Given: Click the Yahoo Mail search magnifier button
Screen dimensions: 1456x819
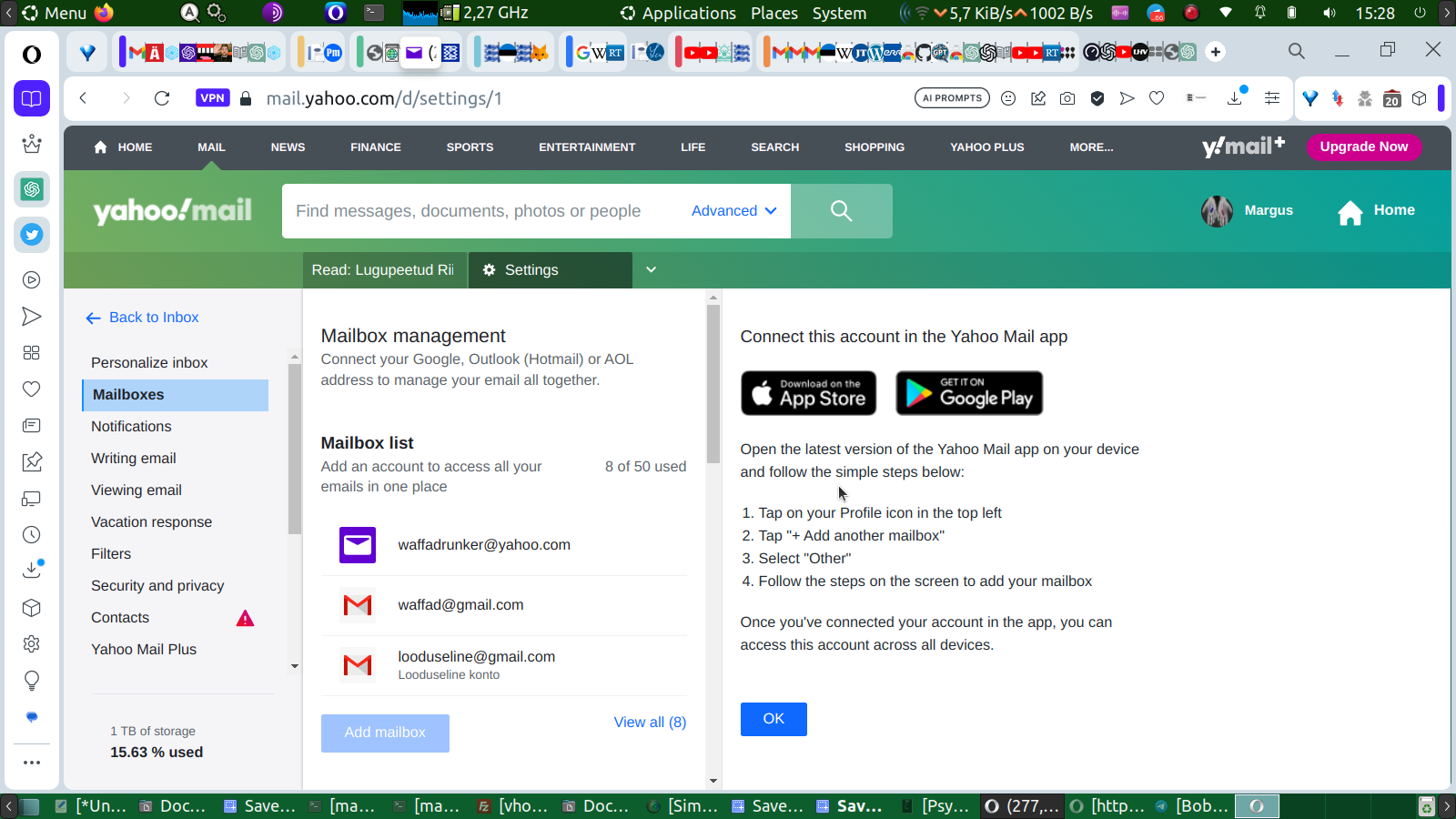Looking at the screenshot, I should (x=842, y=211).
